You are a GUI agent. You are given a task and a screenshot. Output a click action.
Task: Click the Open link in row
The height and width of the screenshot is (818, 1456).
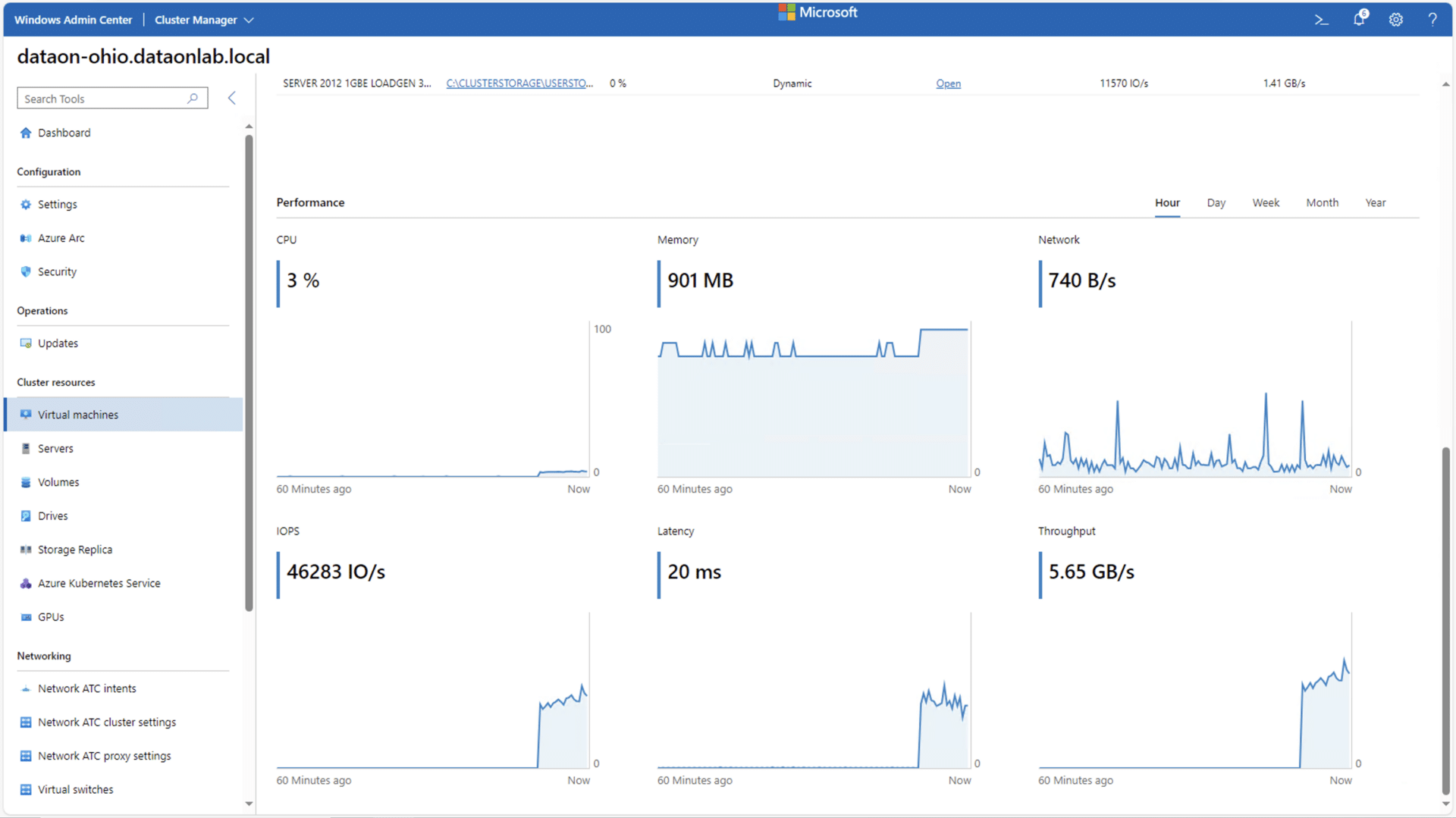(948, 83)
